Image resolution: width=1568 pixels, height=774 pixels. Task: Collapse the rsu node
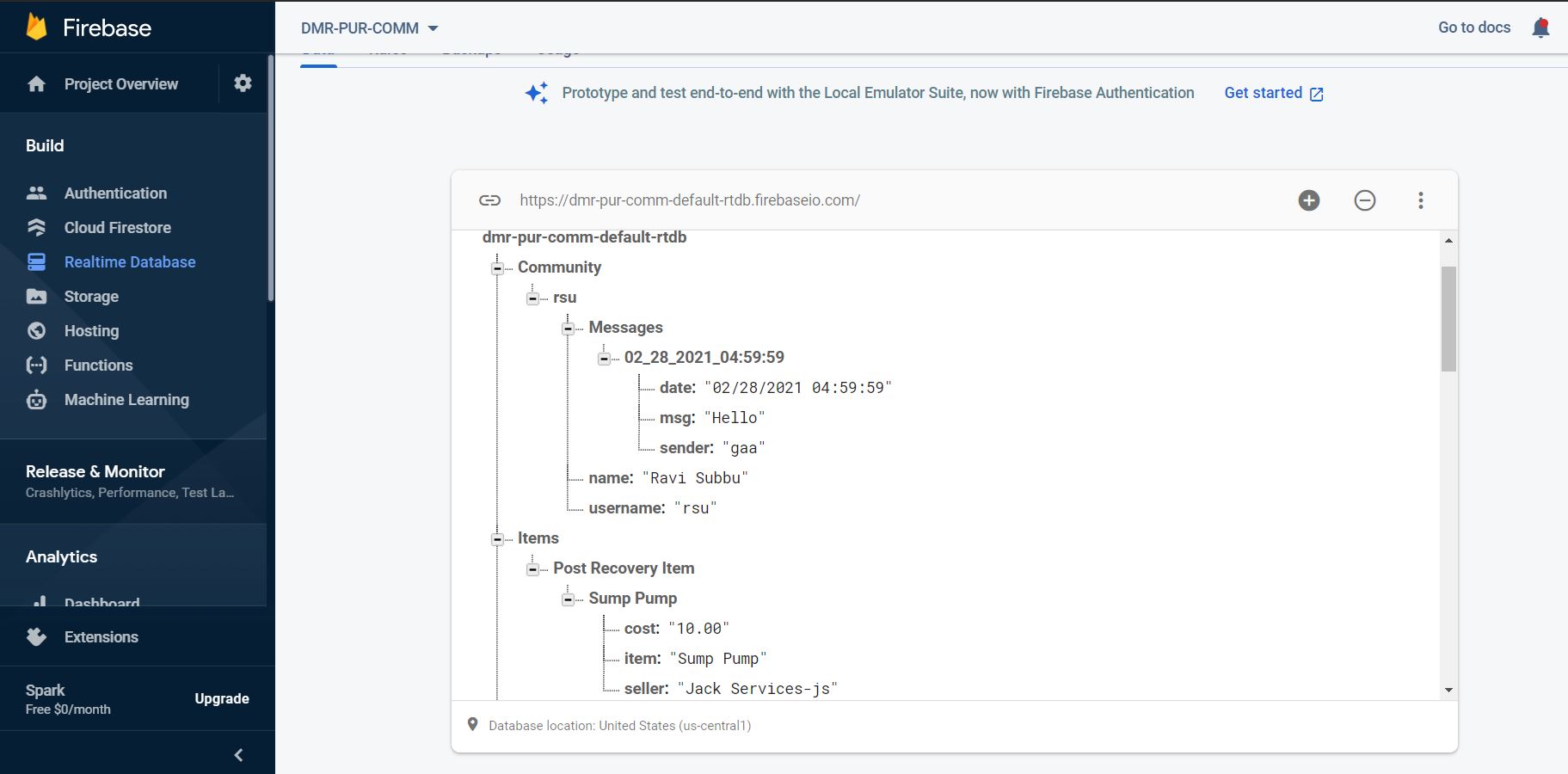532,298
